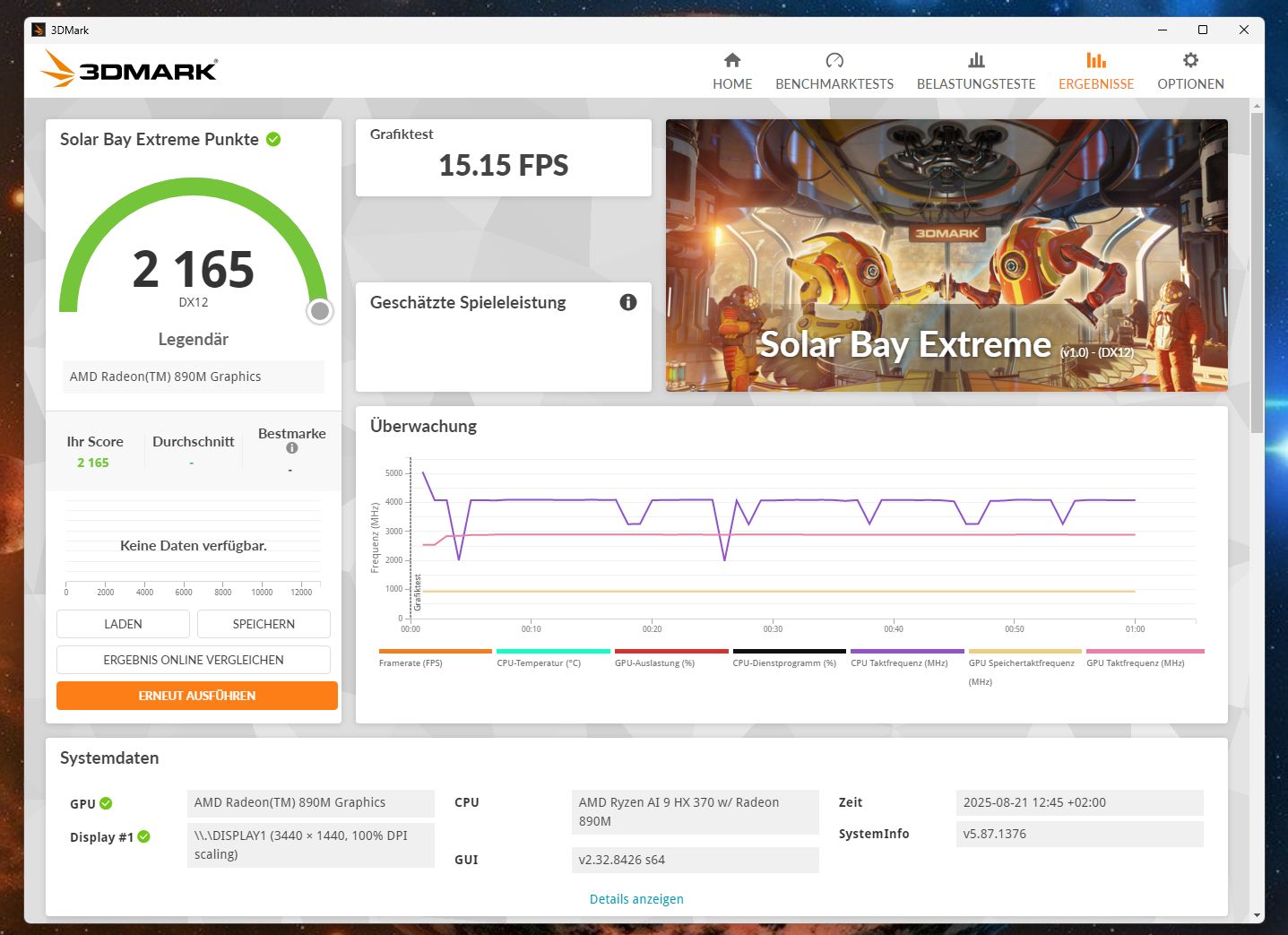The height and width of the screenshot is (935, 1288).
Task: Click green checkmark beside Solar Bay Extreme Punkte
Action: 273,139
